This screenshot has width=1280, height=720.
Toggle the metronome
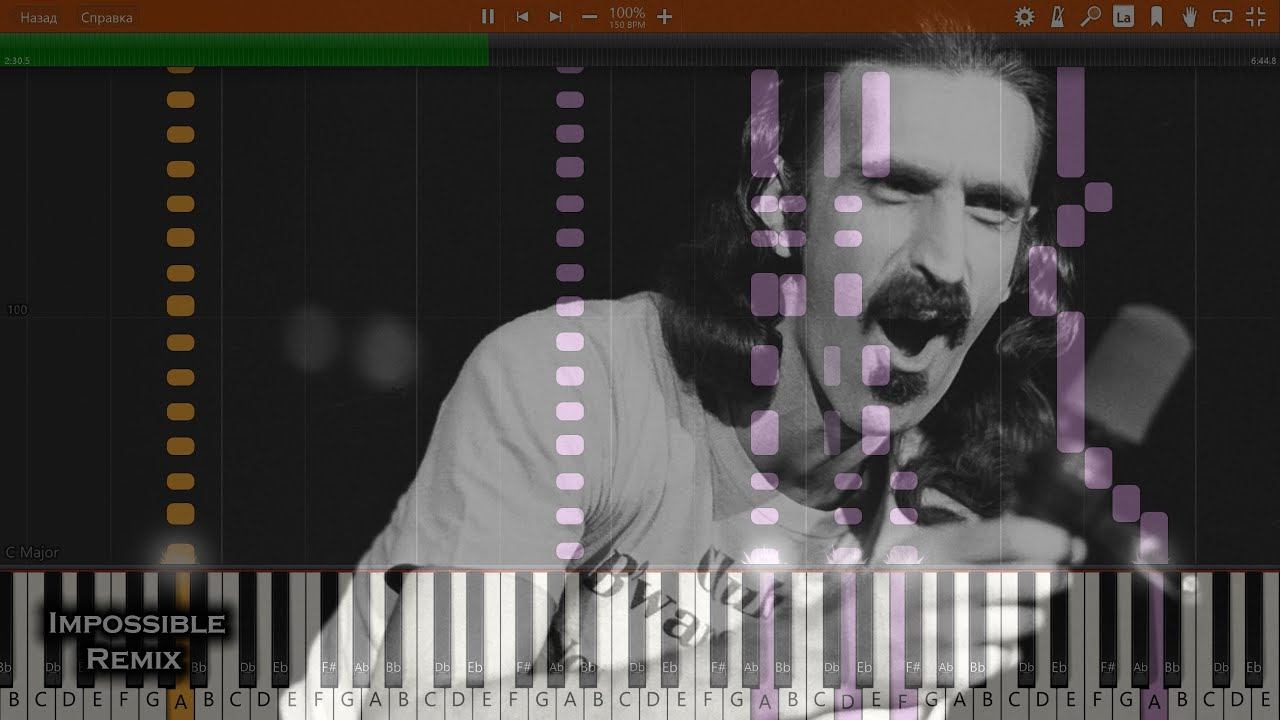[1058, 17]
